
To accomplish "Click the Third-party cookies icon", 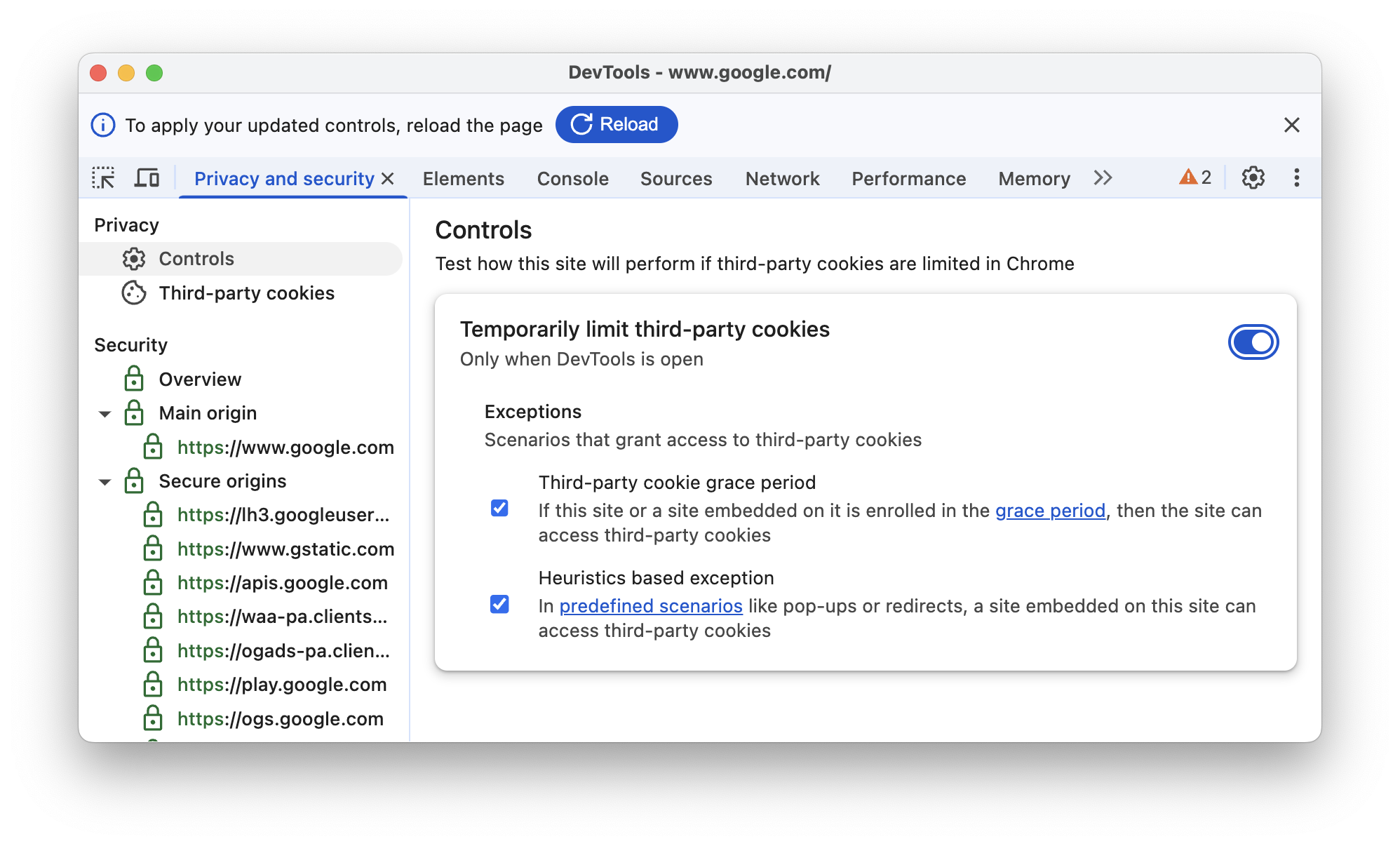I will [x=133, y=292].
